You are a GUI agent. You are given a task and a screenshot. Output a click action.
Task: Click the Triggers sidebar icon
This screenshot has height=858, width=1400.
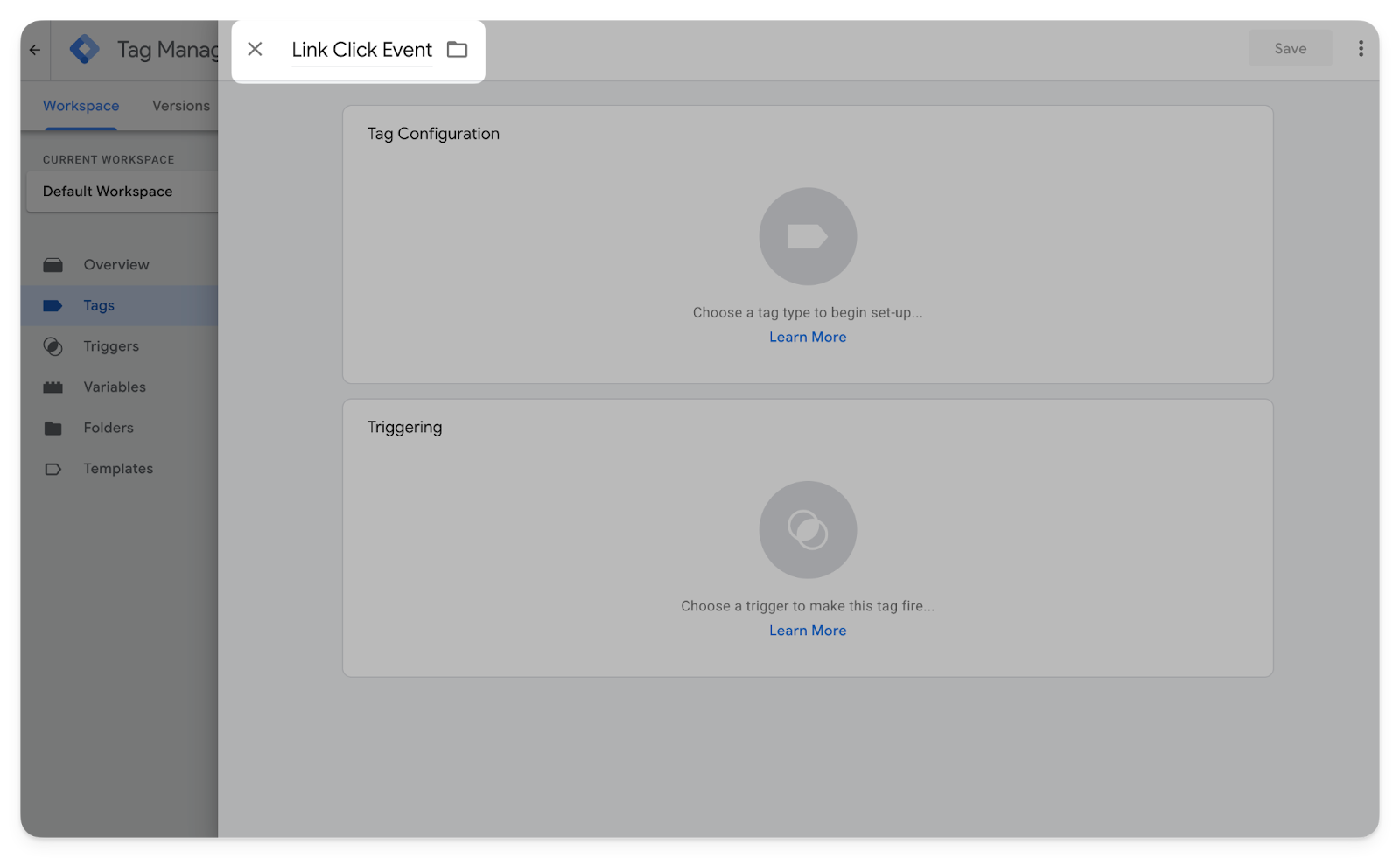click(x=53, y=346)
